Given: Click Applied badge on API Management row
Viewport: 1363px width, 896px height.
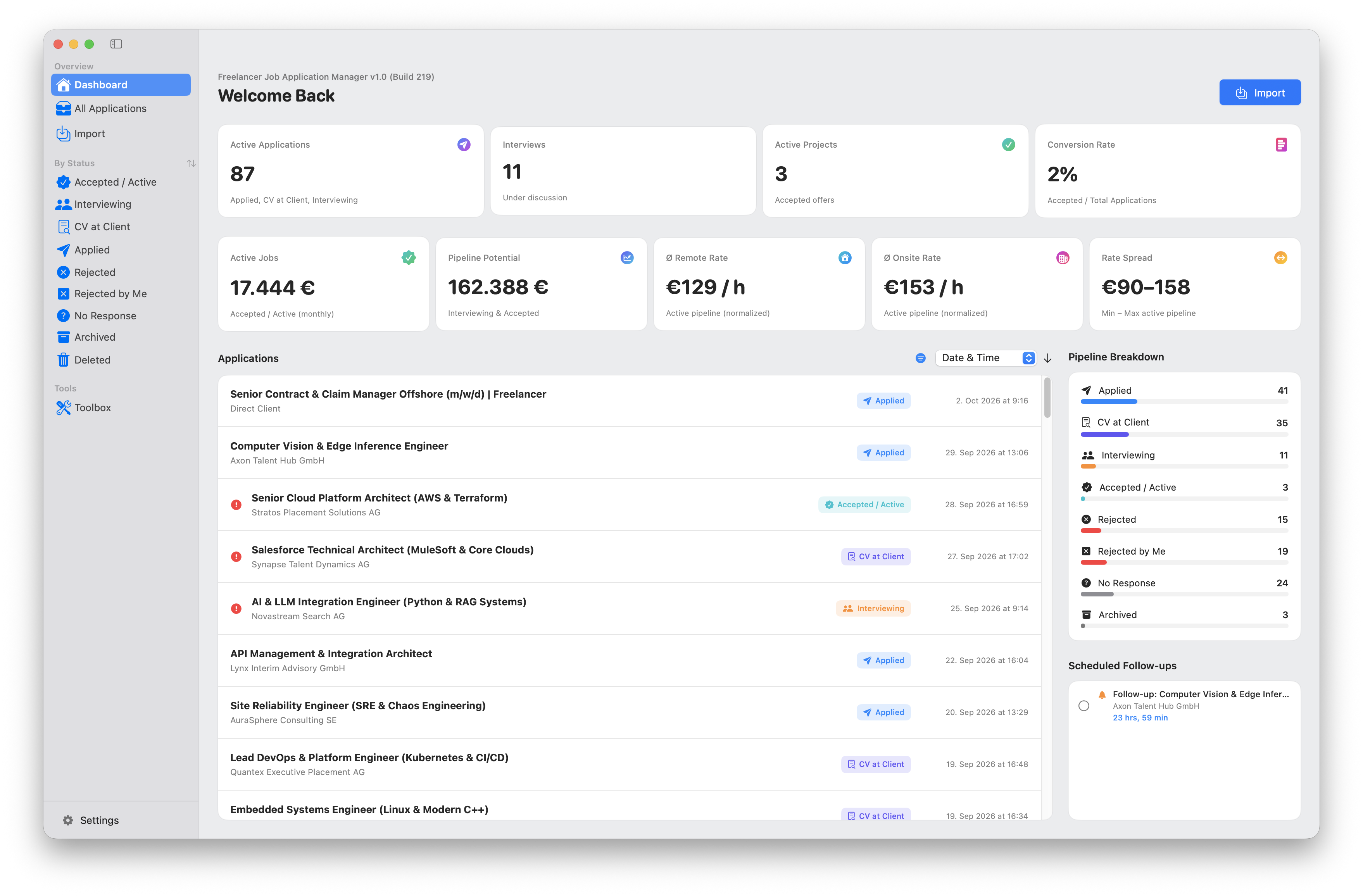Looking at the screenshot, I should 883,661.
